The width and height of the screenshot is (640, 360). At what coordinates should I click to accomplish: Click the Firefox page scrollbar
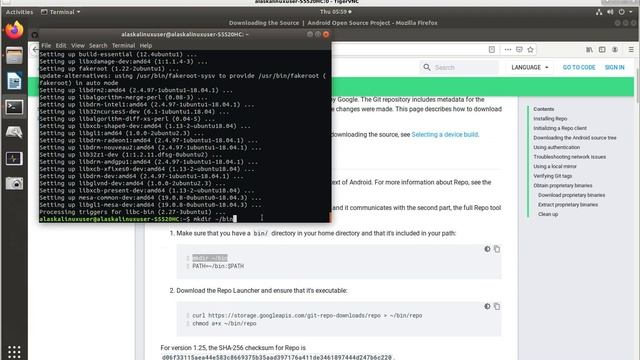637,86
